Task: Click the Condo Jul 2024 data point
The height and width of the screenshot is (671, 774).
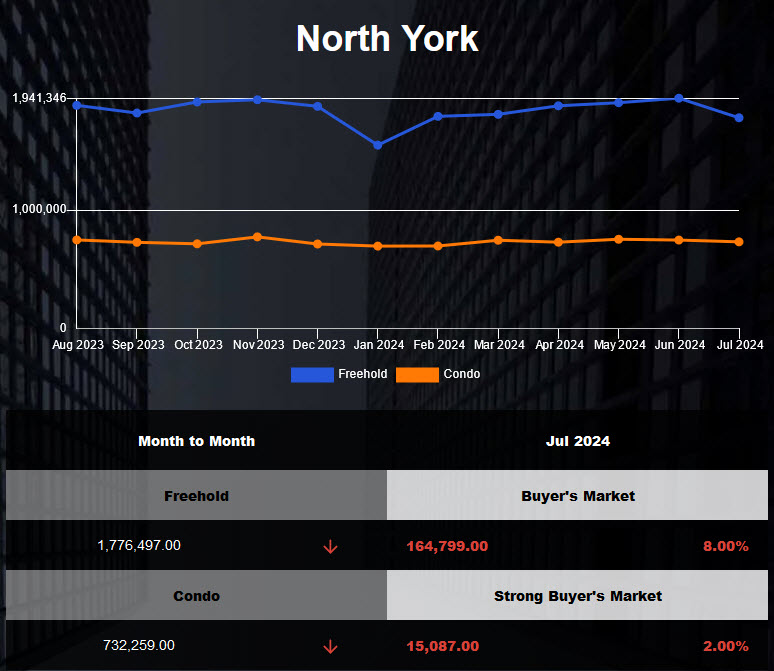Action: (x=739, y=242)
